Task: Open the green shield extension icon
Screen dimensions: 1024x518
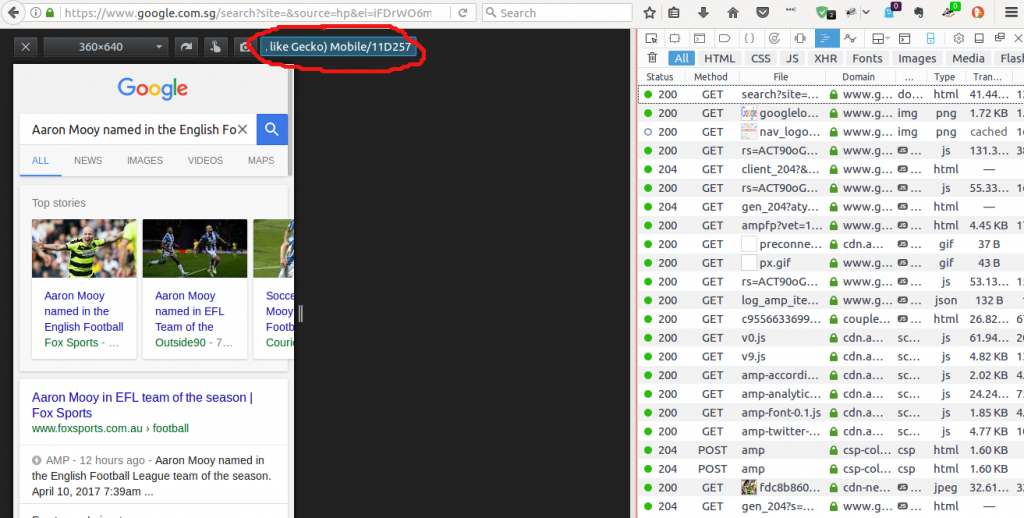Action: point(824,12)
